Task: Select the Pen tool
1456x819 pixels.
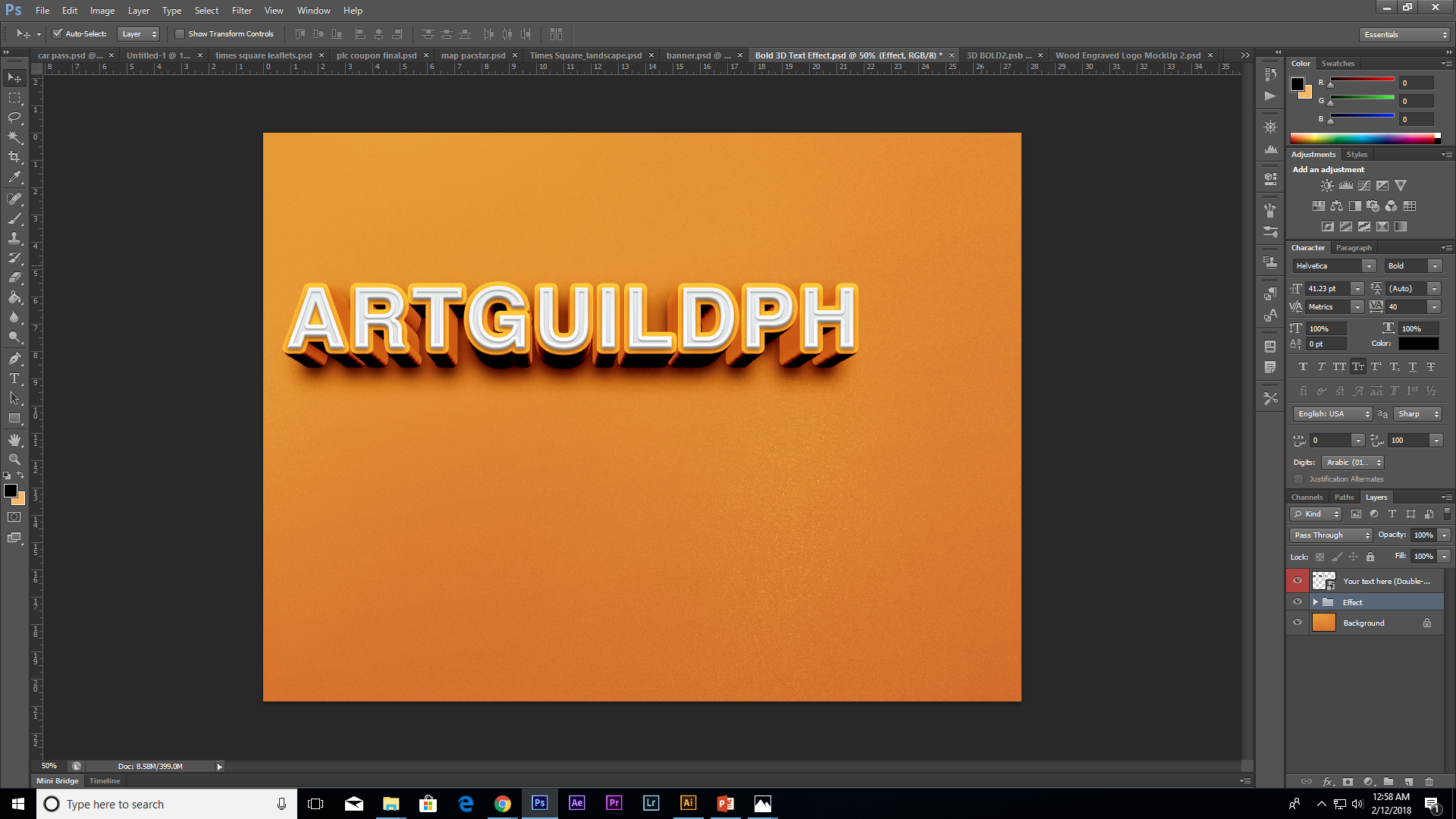Action: [14, 358]
